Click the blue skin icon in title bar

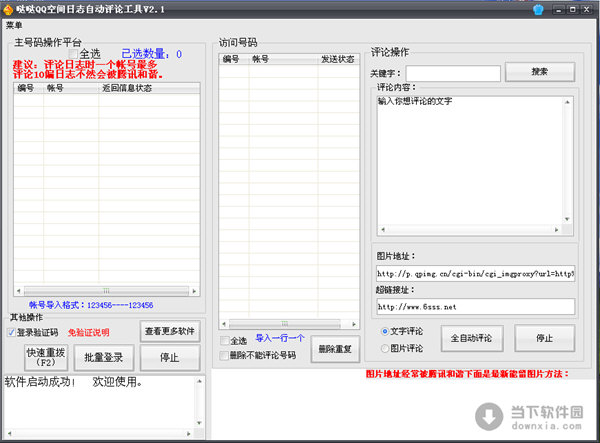tap(538, 10)
